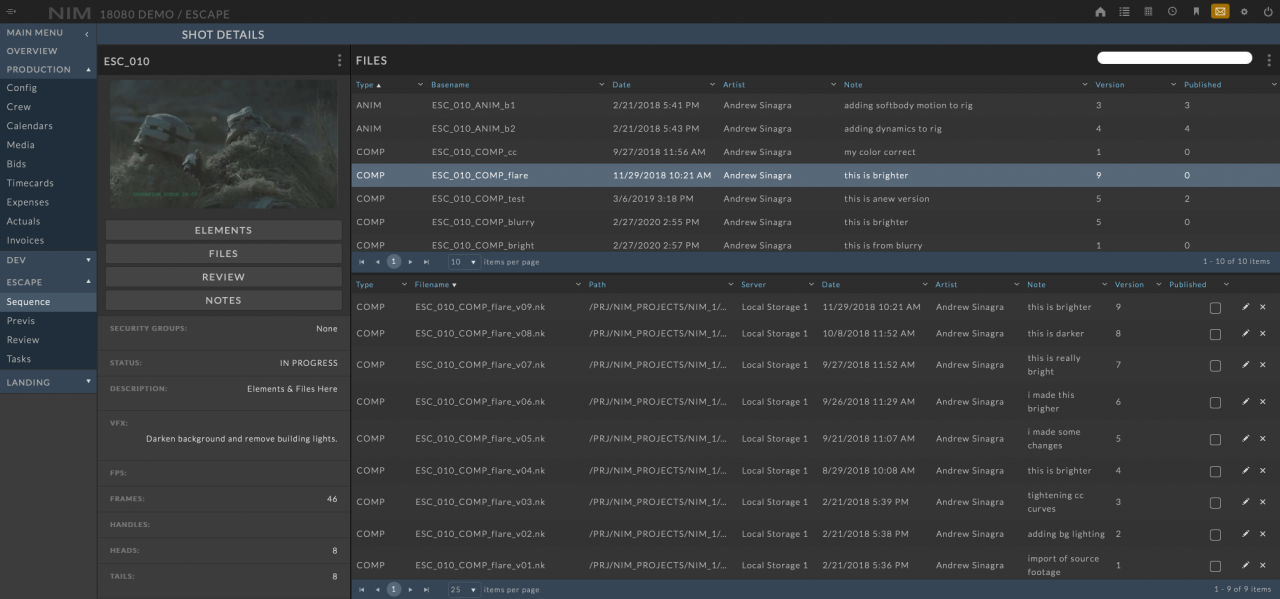Select Previs in the sidebar
1280x599 pixels.
[x=21, y=321]
